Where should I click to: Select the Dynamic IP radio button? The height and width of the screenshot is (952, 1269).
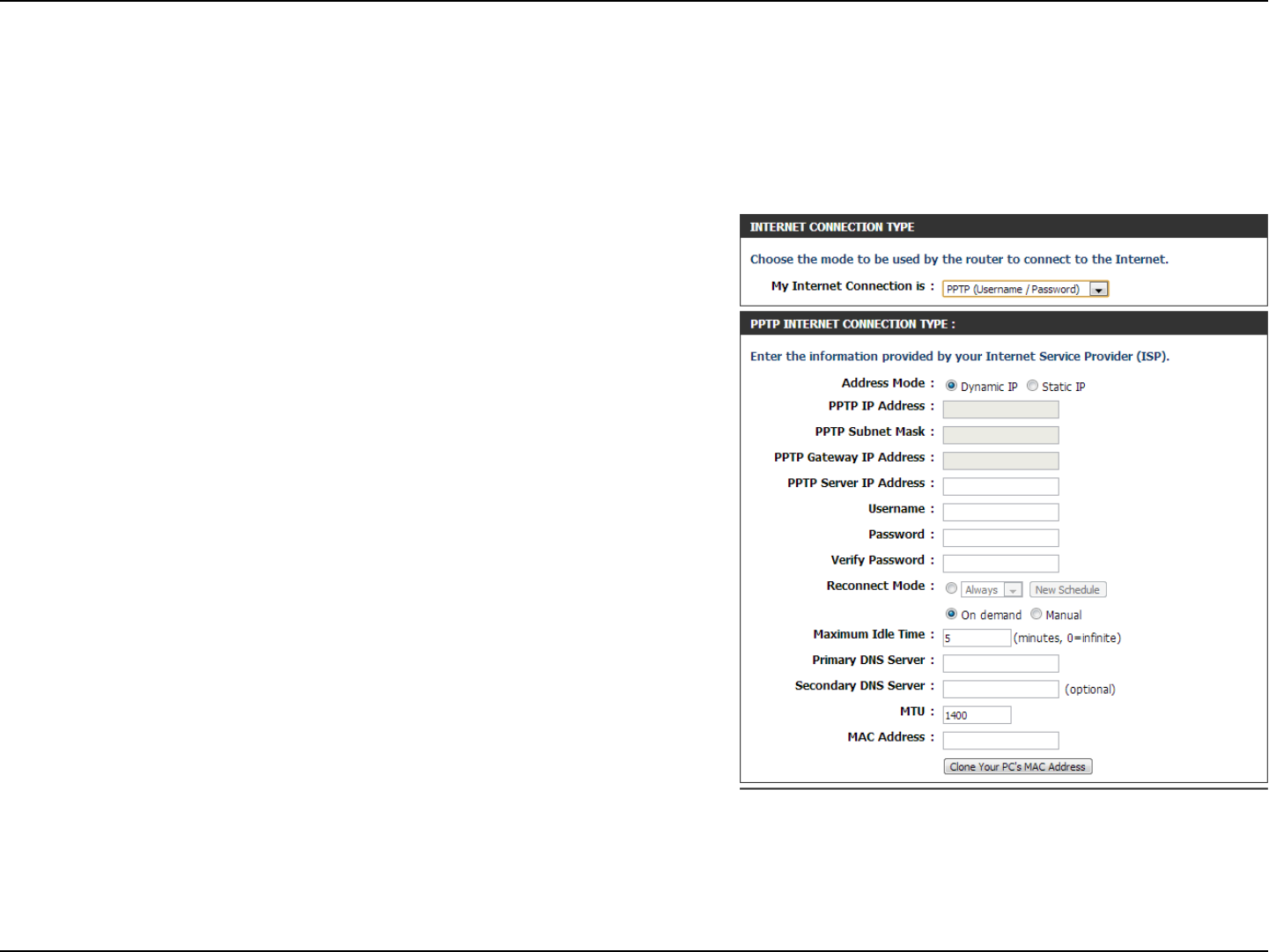(951, 386)
